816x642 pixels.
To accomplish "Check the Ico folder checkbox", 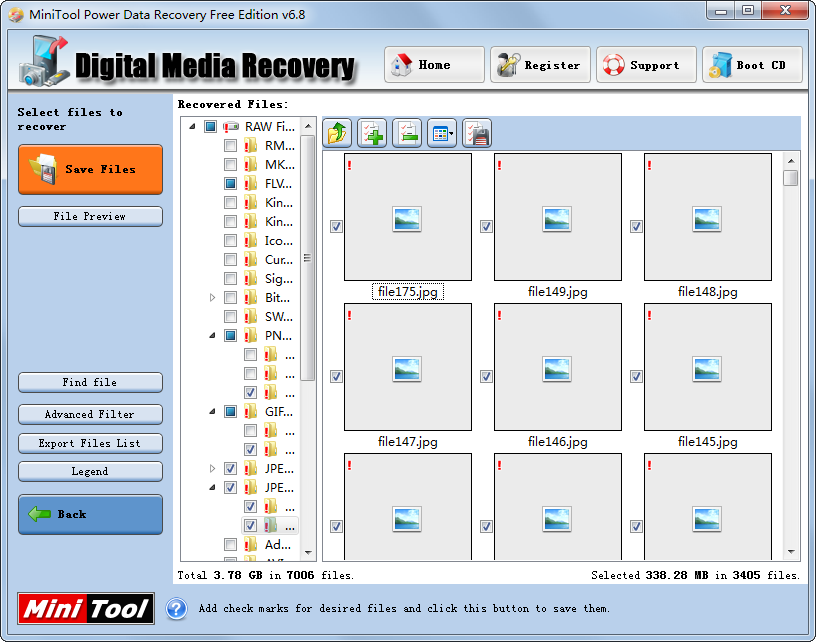I will point(231,240).
